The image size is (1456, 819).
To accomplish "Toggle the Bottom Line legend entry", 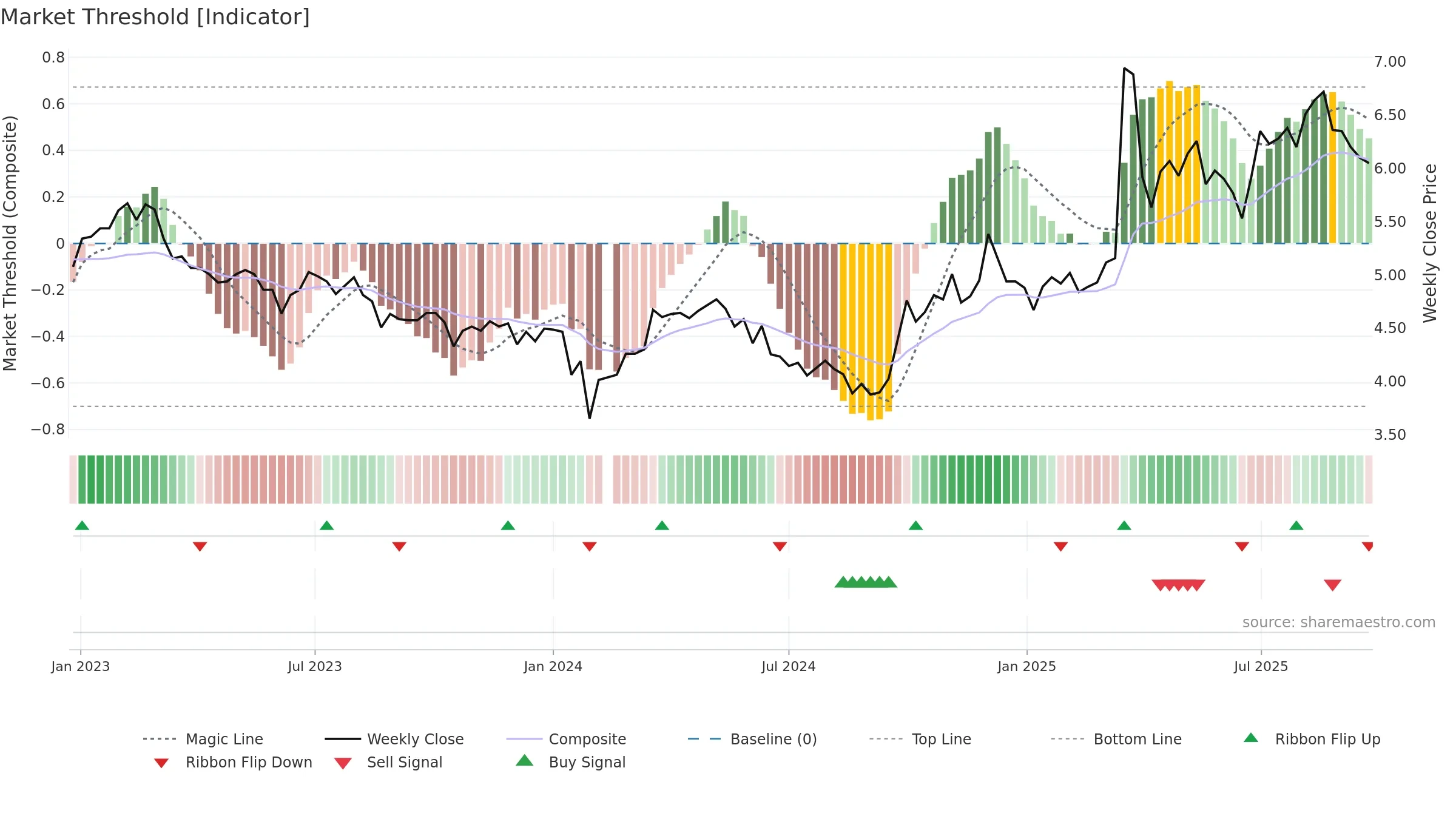I will (x=1116, y=739).
